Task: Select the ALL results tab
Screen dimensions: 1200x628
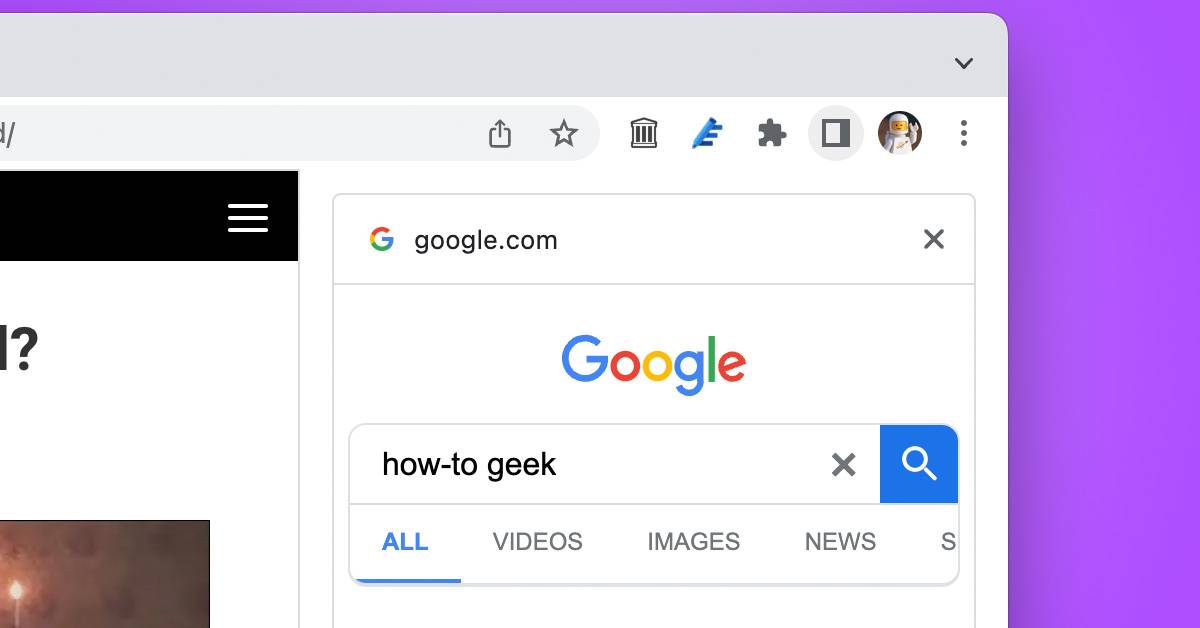Action: (x=405, y=542)
